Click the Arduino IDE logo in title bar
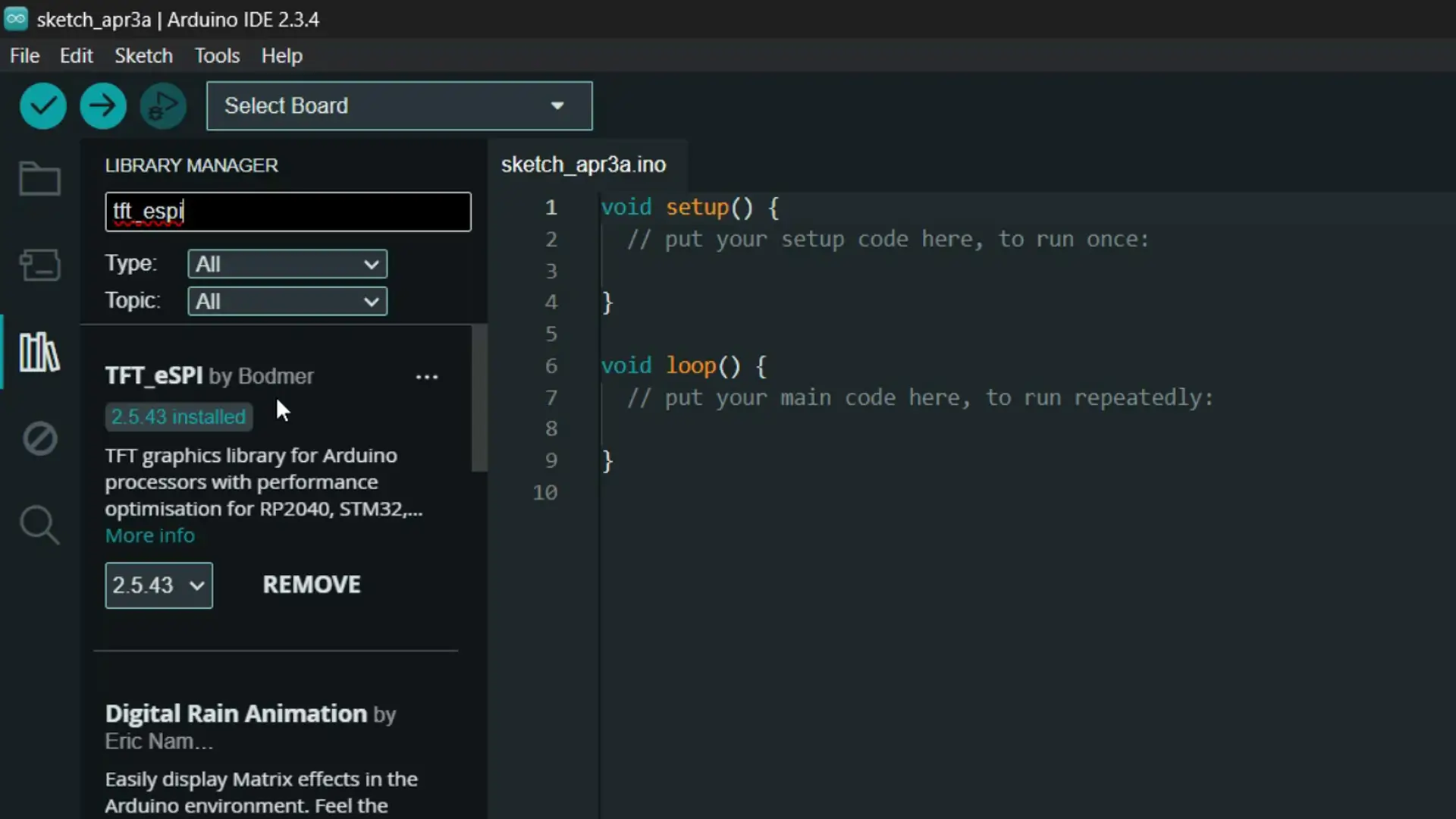1456x819 pixels. point(16,19)
